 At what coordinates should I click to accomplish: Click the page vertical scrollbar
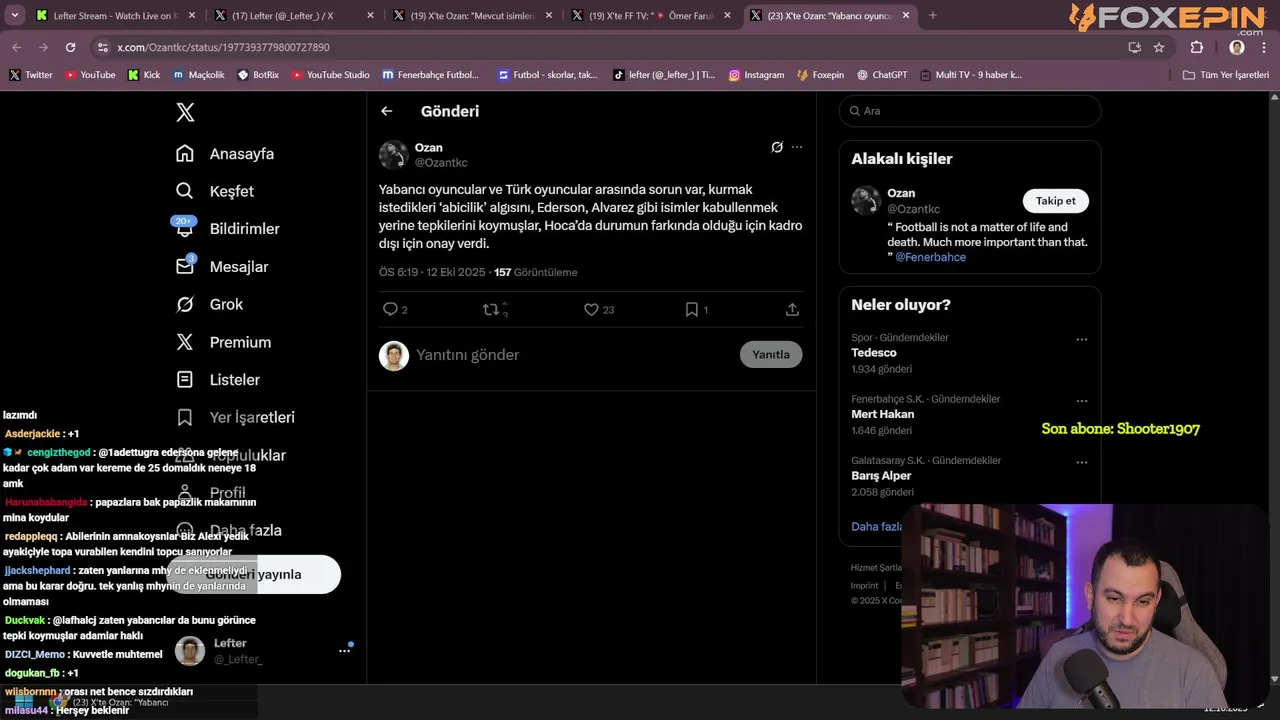coord(1274,387)
